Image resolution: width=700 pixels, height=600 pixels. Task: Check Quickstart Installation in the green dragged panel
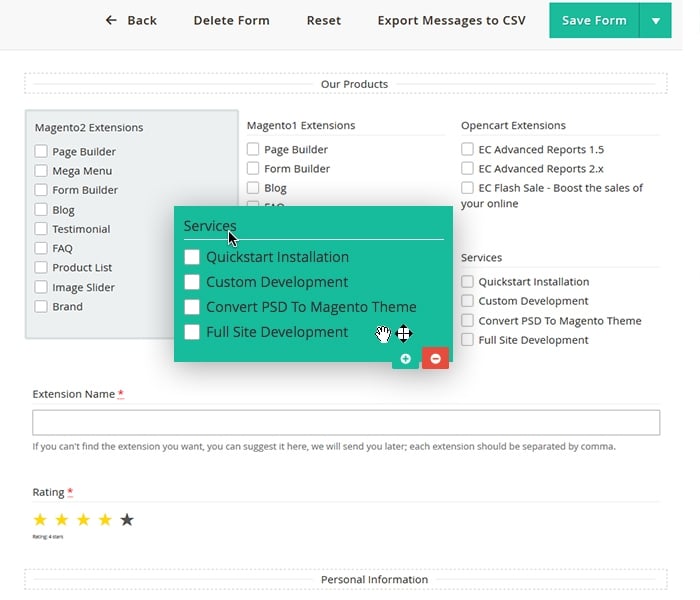(192, 257)
